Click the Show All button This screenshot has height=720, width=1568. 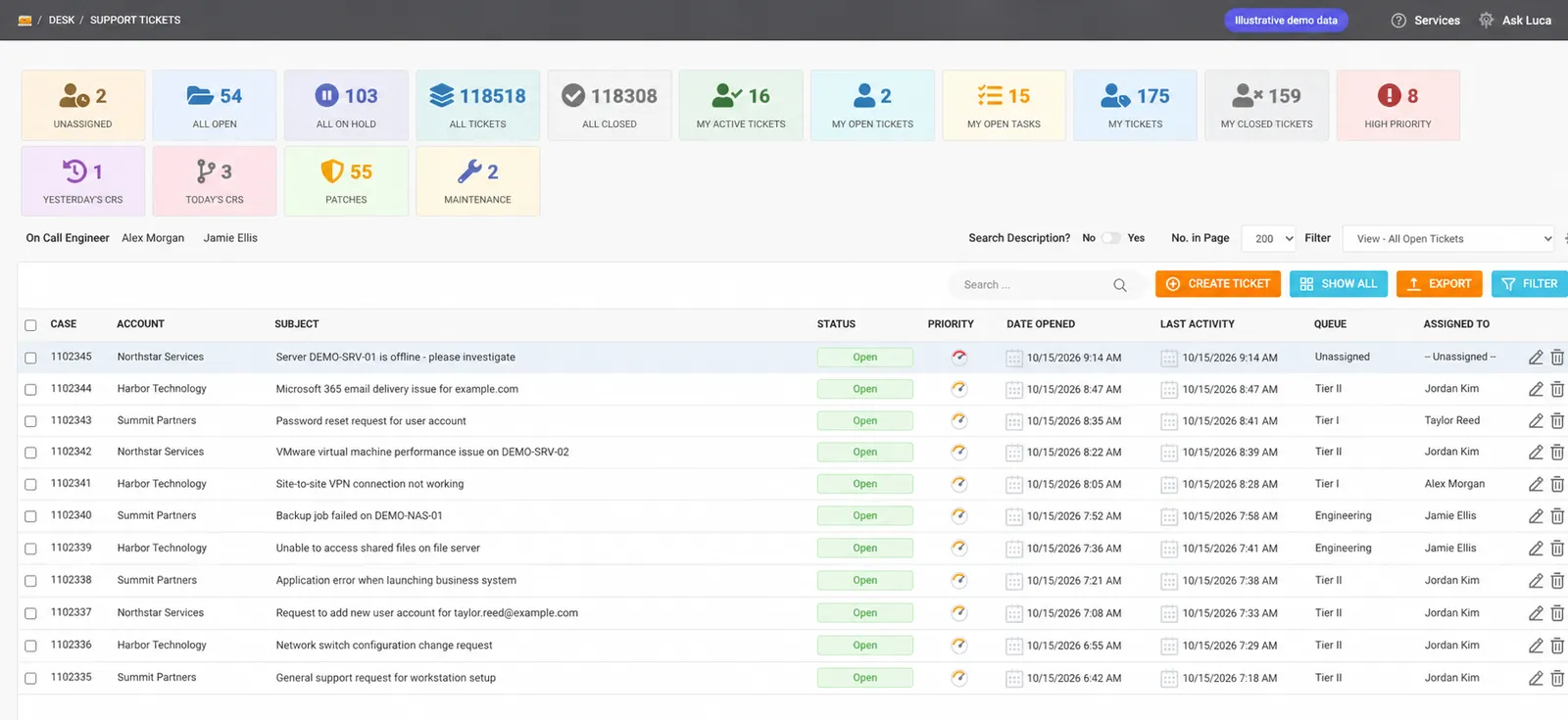(x=1339, y=284)
